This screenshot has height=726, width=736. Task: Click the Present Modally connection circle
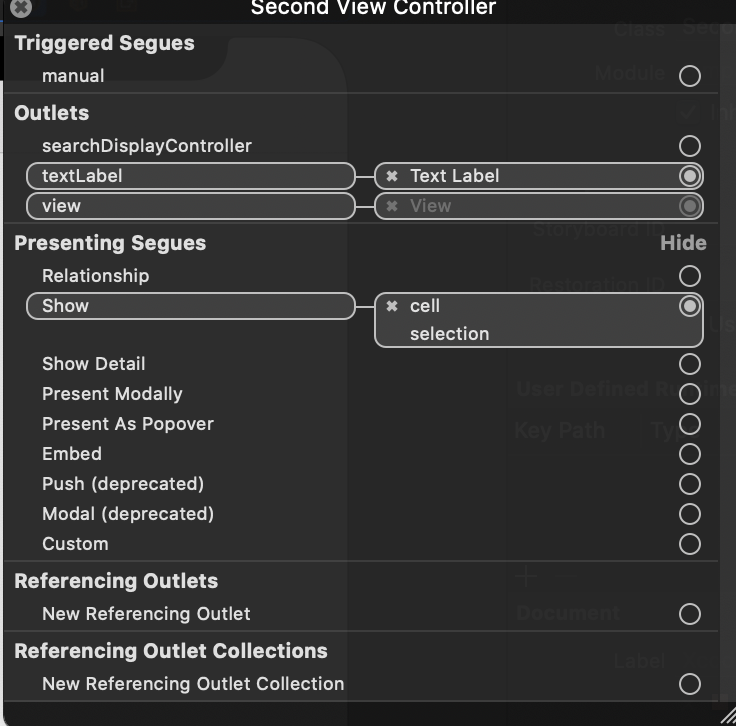coord(690,394)
